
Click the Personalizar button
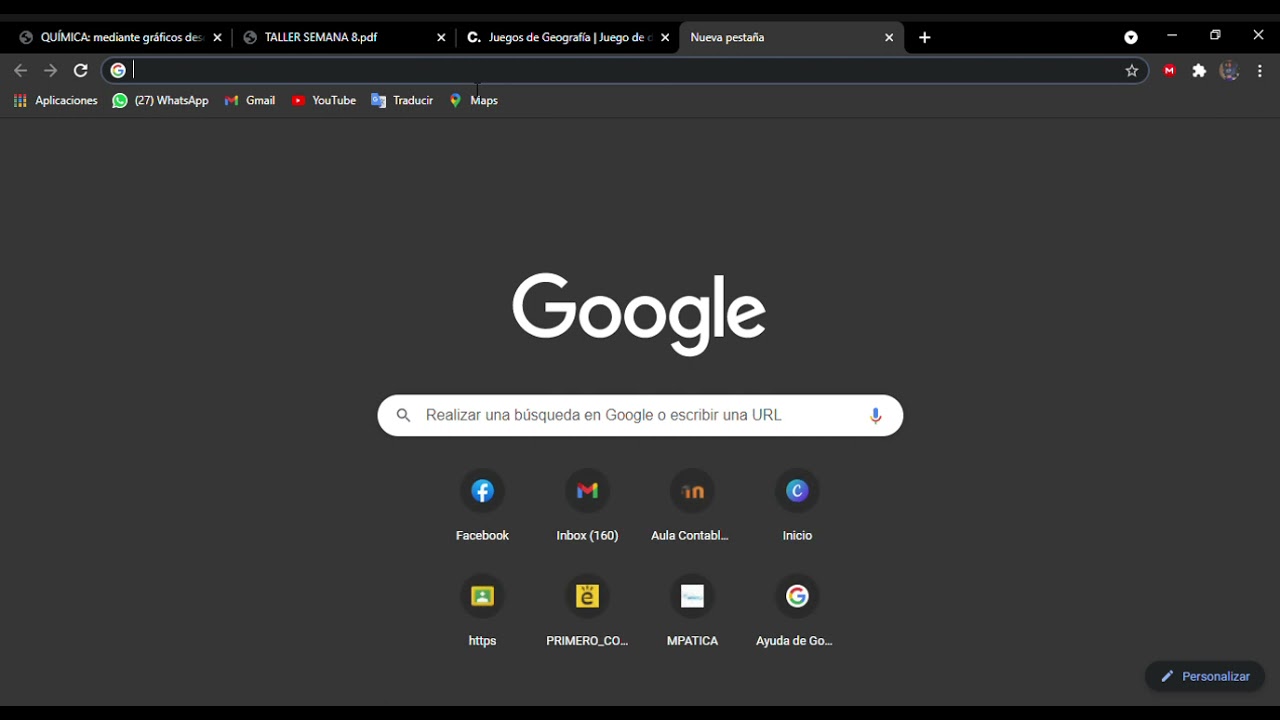click(1205, 676)
